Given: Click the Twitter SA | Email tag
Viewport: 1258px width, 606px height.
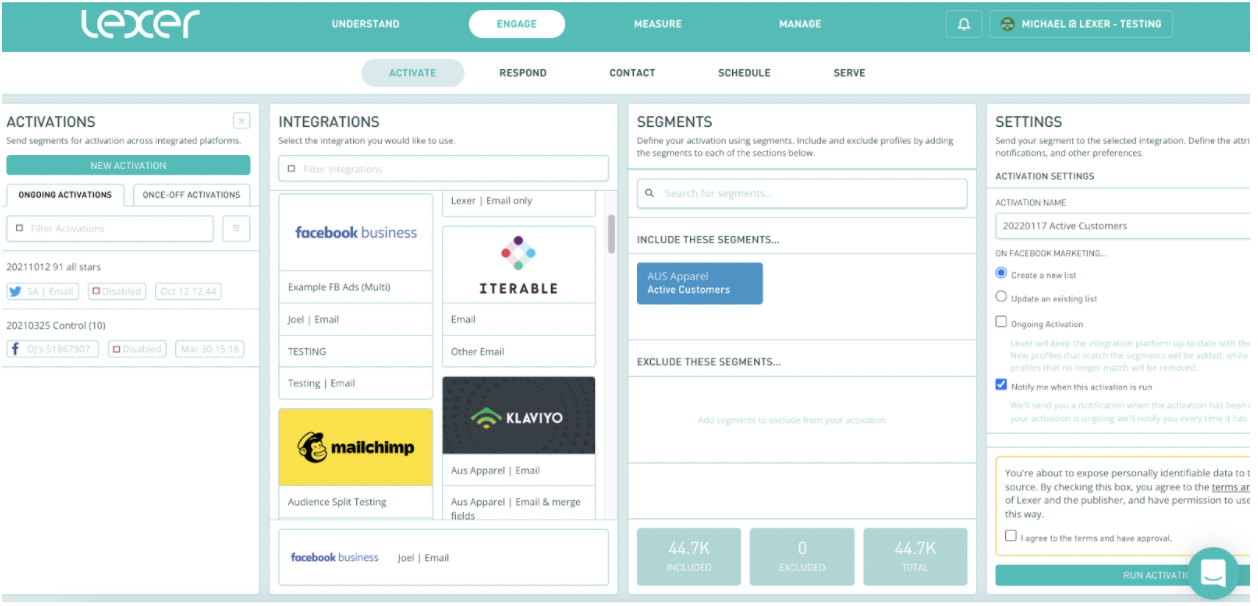Looking at the screenshot, I should click(x=43, y=291).
